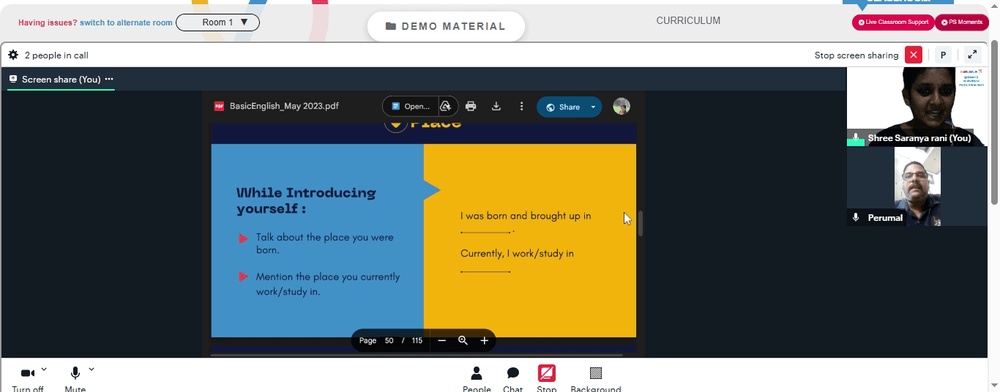This screenshot has height=392, width=1000.
Task: Click Perumal's microphone status icon
Action: 856,217
